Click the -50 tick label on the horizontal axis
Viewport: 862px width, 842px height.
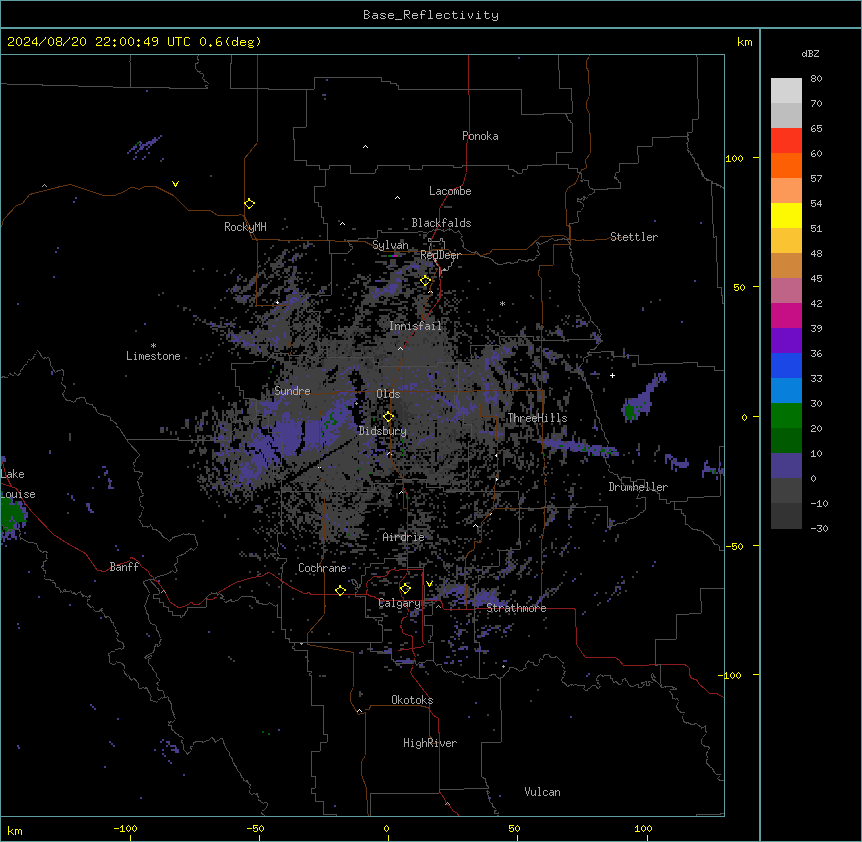(x=256, y=828)
